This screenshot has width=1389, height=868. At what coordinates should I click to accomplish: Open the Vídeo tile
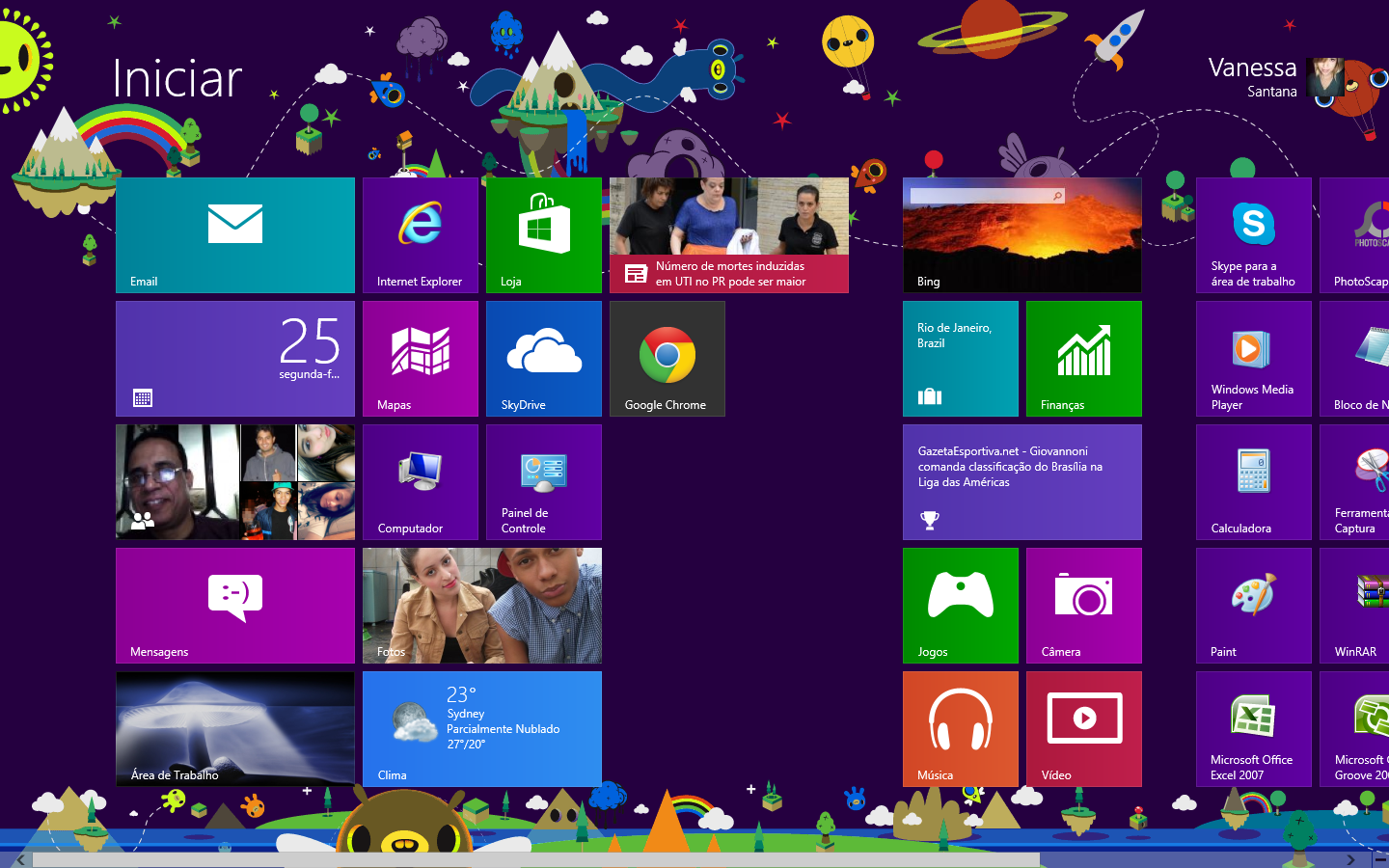[x=1084, y=729]
